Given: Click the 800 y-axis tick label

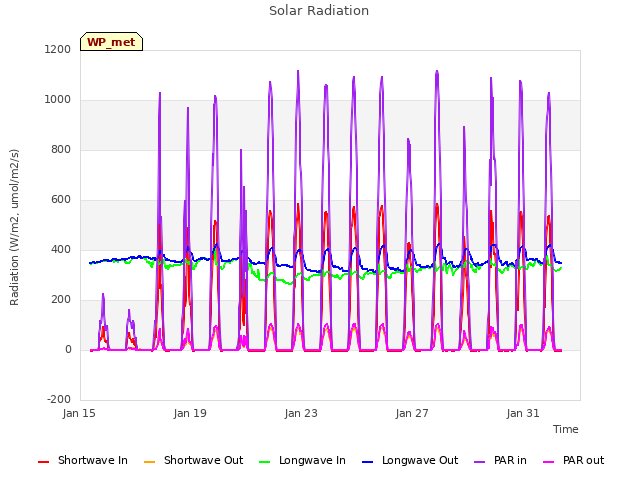Looking at the screenshot, I should pyautogui.click(x=61, y=149).
